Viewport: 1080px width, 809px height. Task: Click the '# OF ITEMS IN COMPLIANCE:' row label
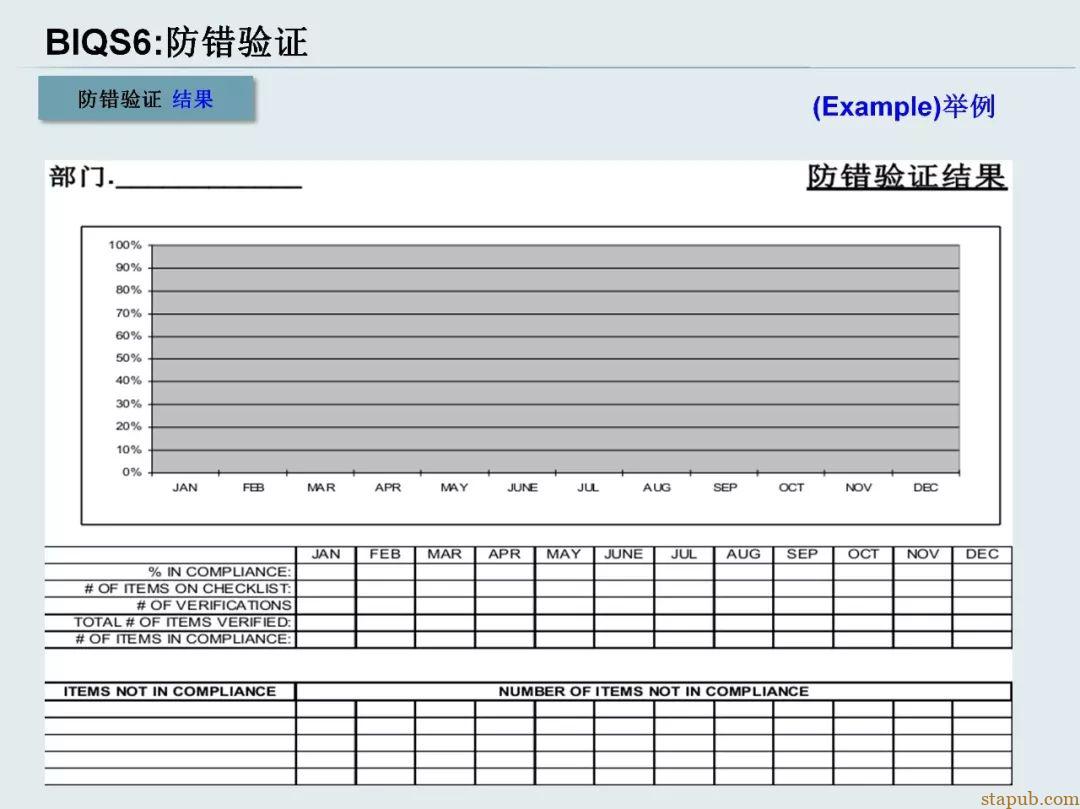click(183, 639)
